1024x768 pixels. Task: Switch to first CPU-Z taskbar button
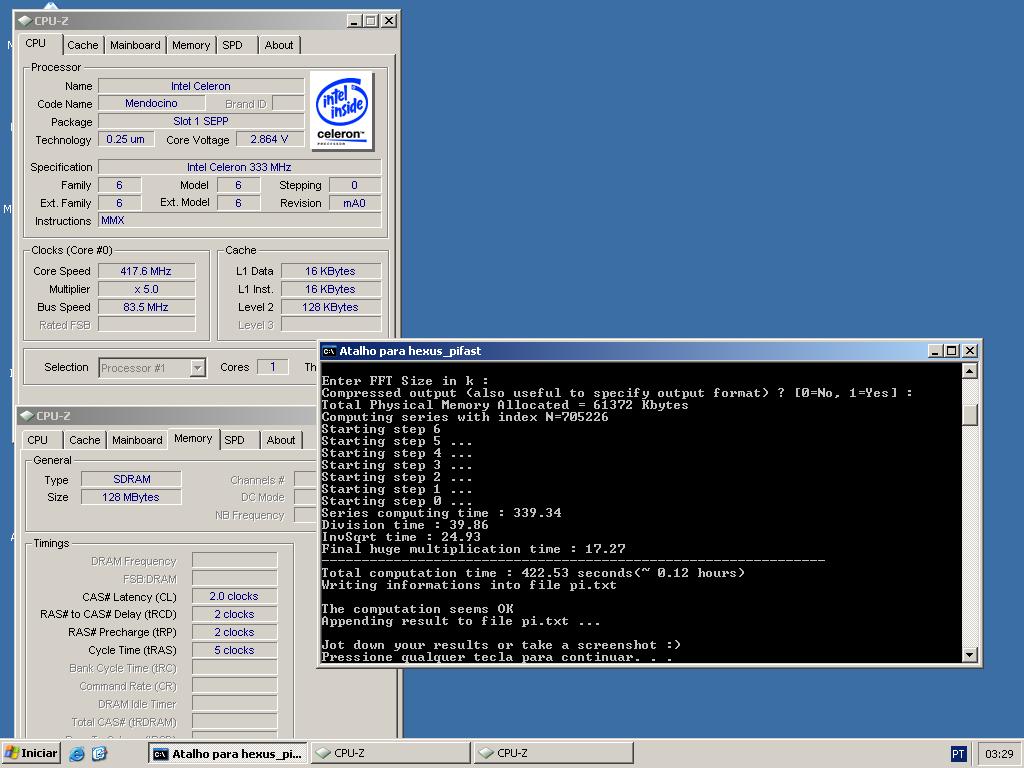[391, 753]
